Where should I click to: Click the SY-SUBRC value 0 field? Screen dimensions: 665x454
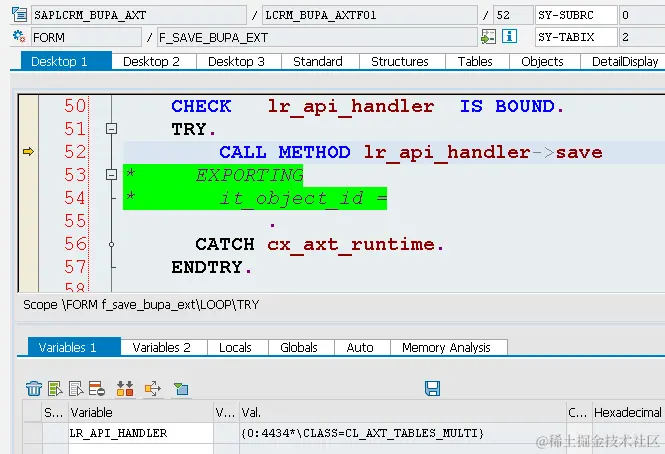642,15
